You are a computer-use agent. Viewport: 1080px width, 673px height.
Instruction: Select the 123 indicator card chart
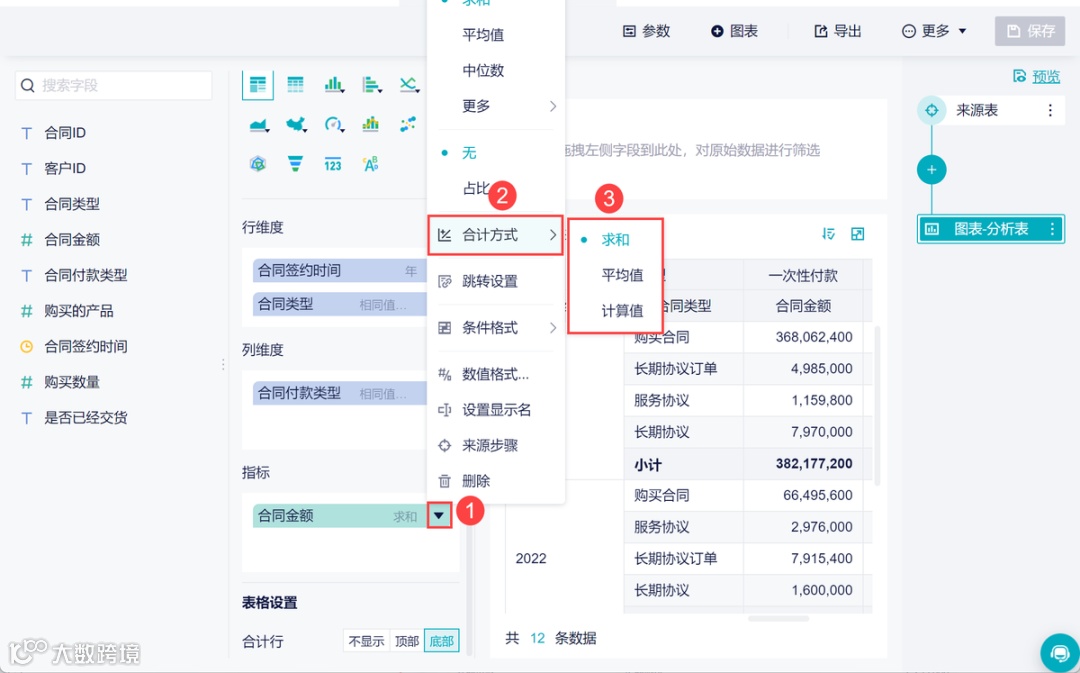pyautogui.click(x=332, y=163)
